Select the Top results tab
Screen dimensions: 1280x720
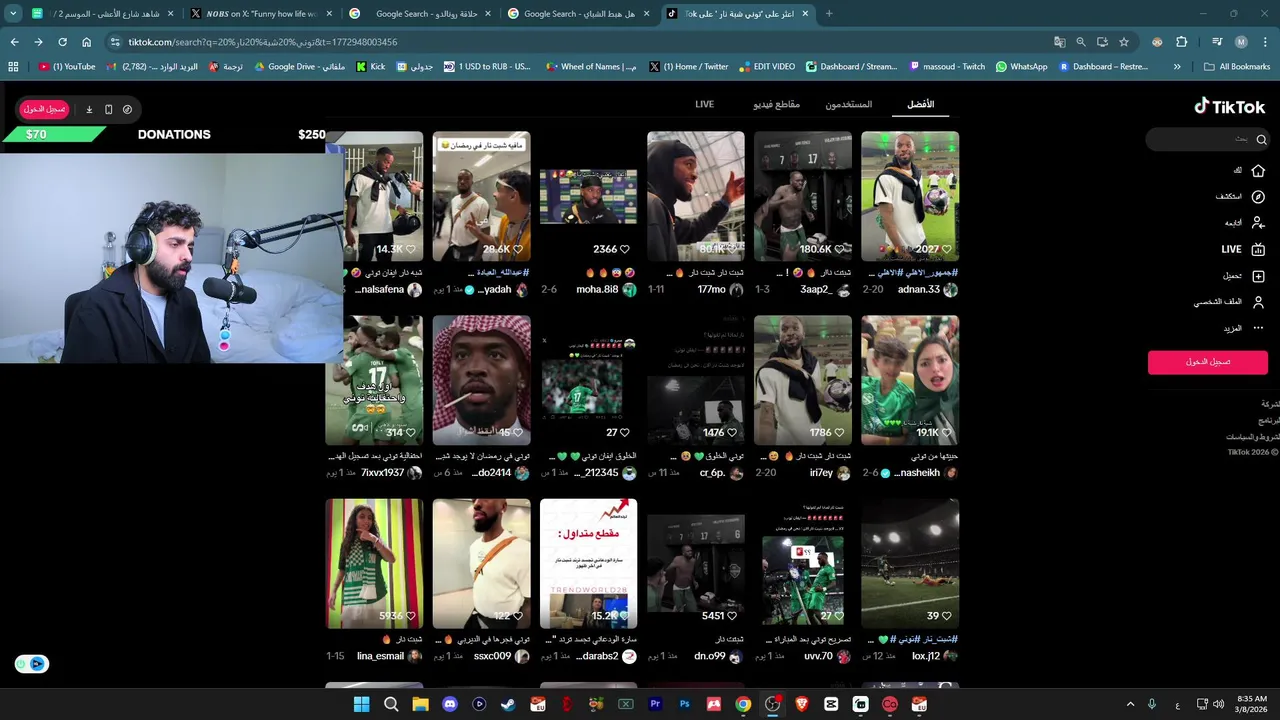(921, 104)
